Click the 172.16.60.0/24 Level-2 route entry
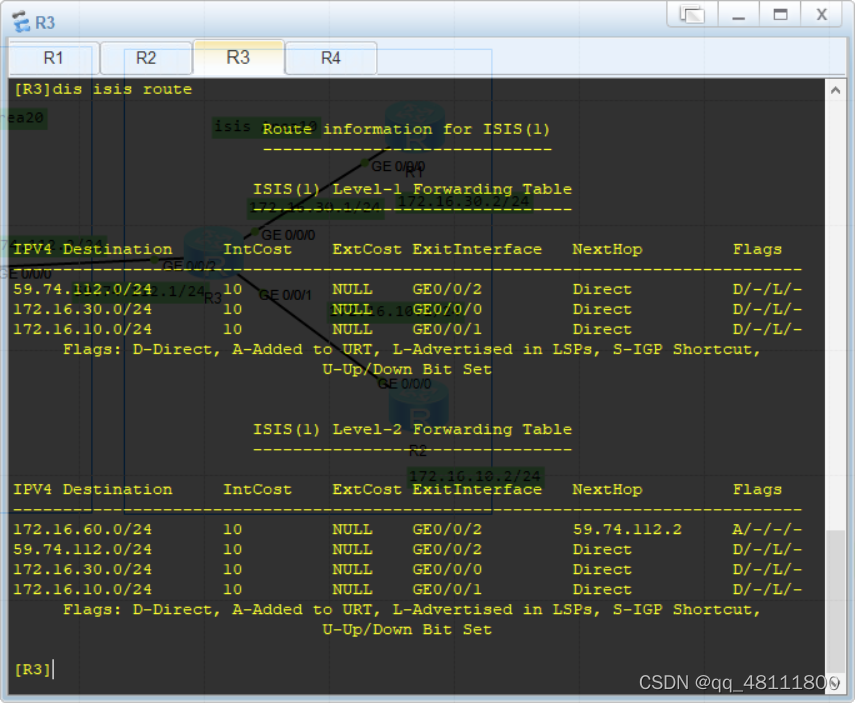Viewport: 855px width, 703px height. pos(82,529)
